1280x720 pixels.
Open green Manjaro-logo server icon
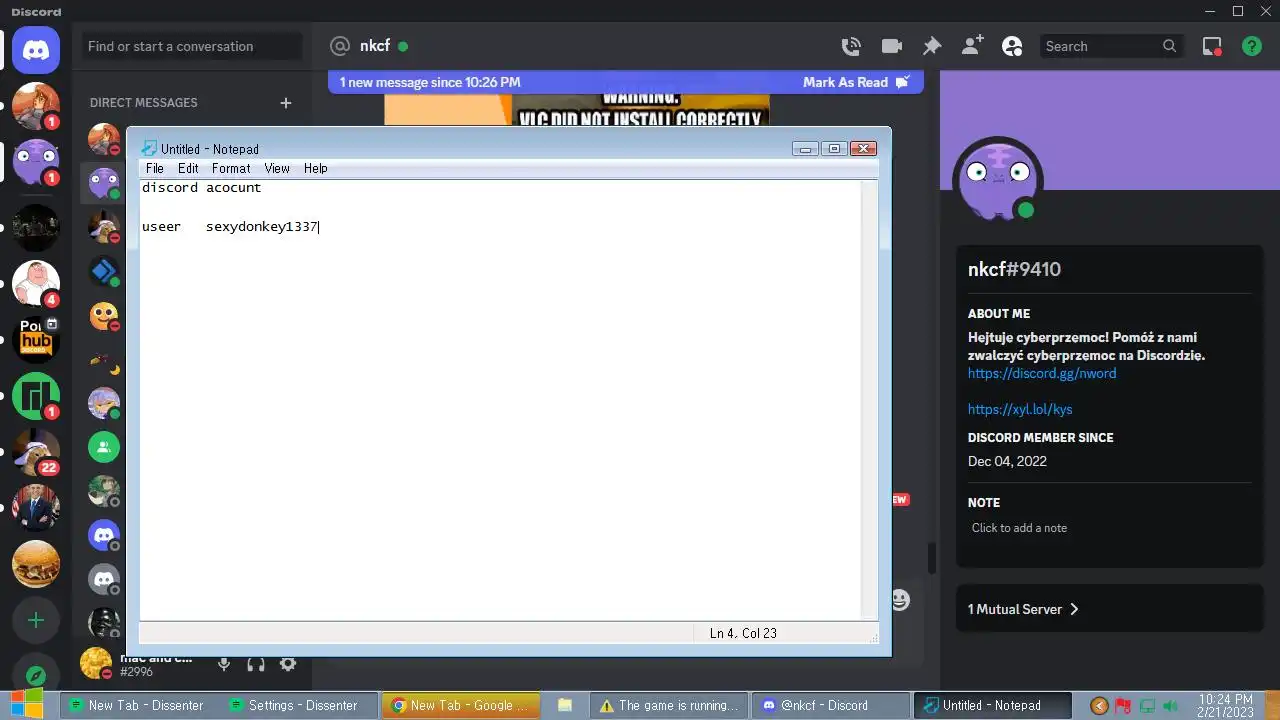click(36, 397)
